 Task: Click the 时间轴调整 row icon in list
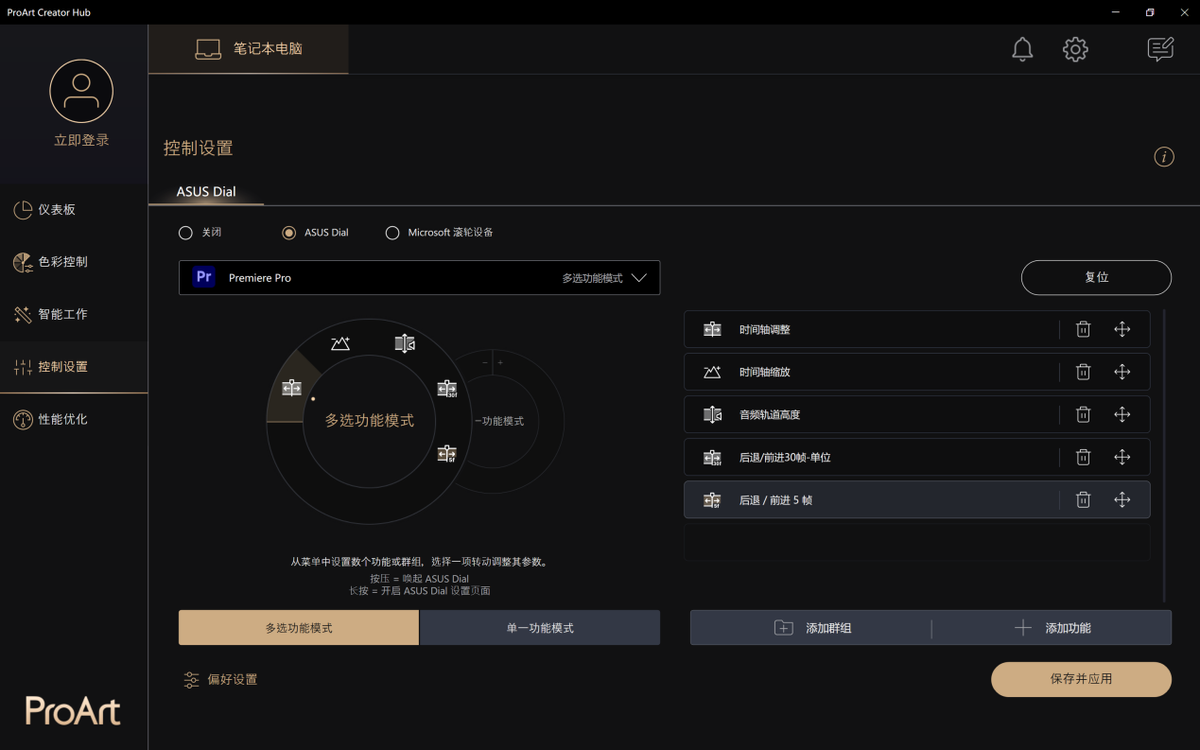tap(712, 329)
